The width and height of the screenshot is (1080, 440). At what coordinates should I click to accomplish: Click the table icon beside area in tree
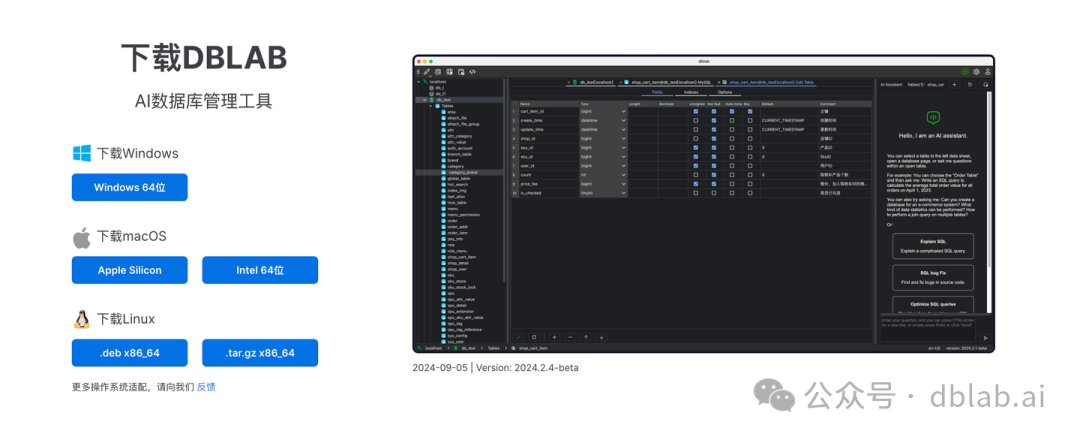[444, 112]
